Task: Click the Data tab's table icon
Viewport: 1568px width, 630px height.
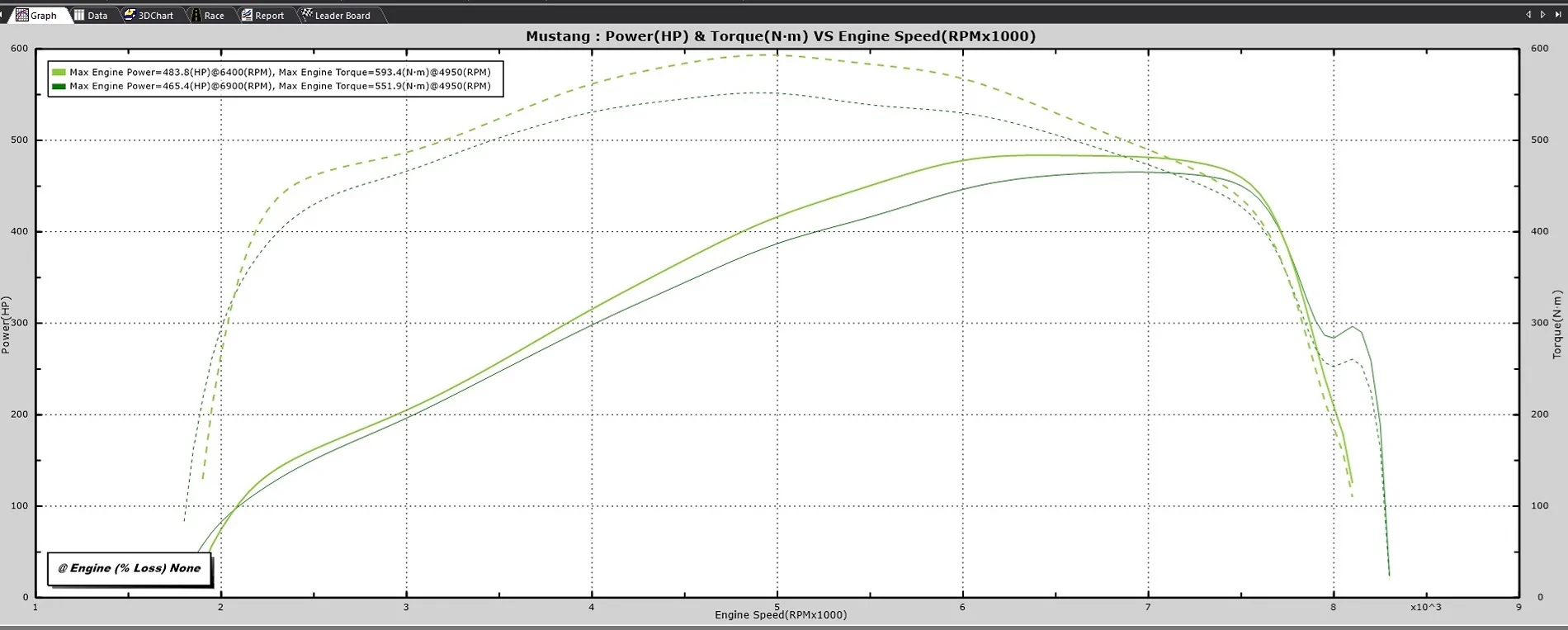Action: click(79, 15)
